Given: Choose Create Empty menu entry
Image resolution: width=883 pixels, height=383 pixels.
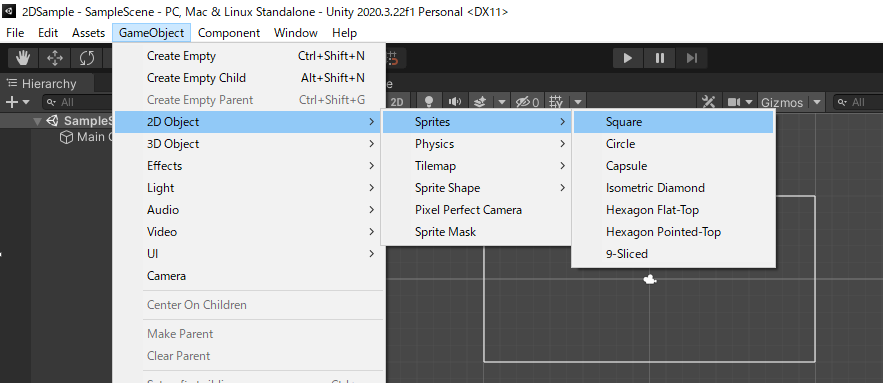Looking at the screenshot, I should tap(249, 56).
